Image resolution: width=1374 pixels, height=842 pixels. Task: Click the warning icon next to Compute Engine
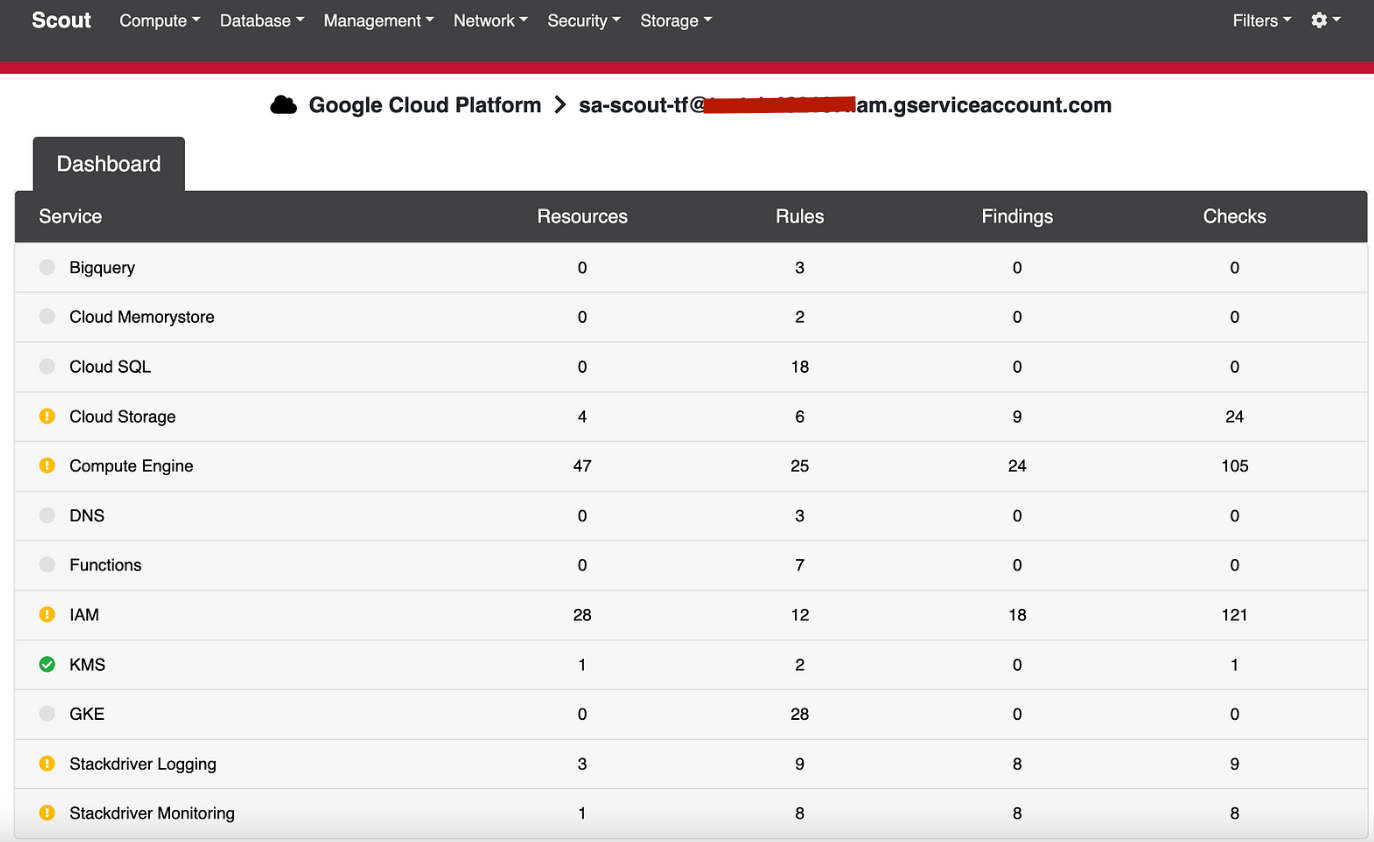47,465
